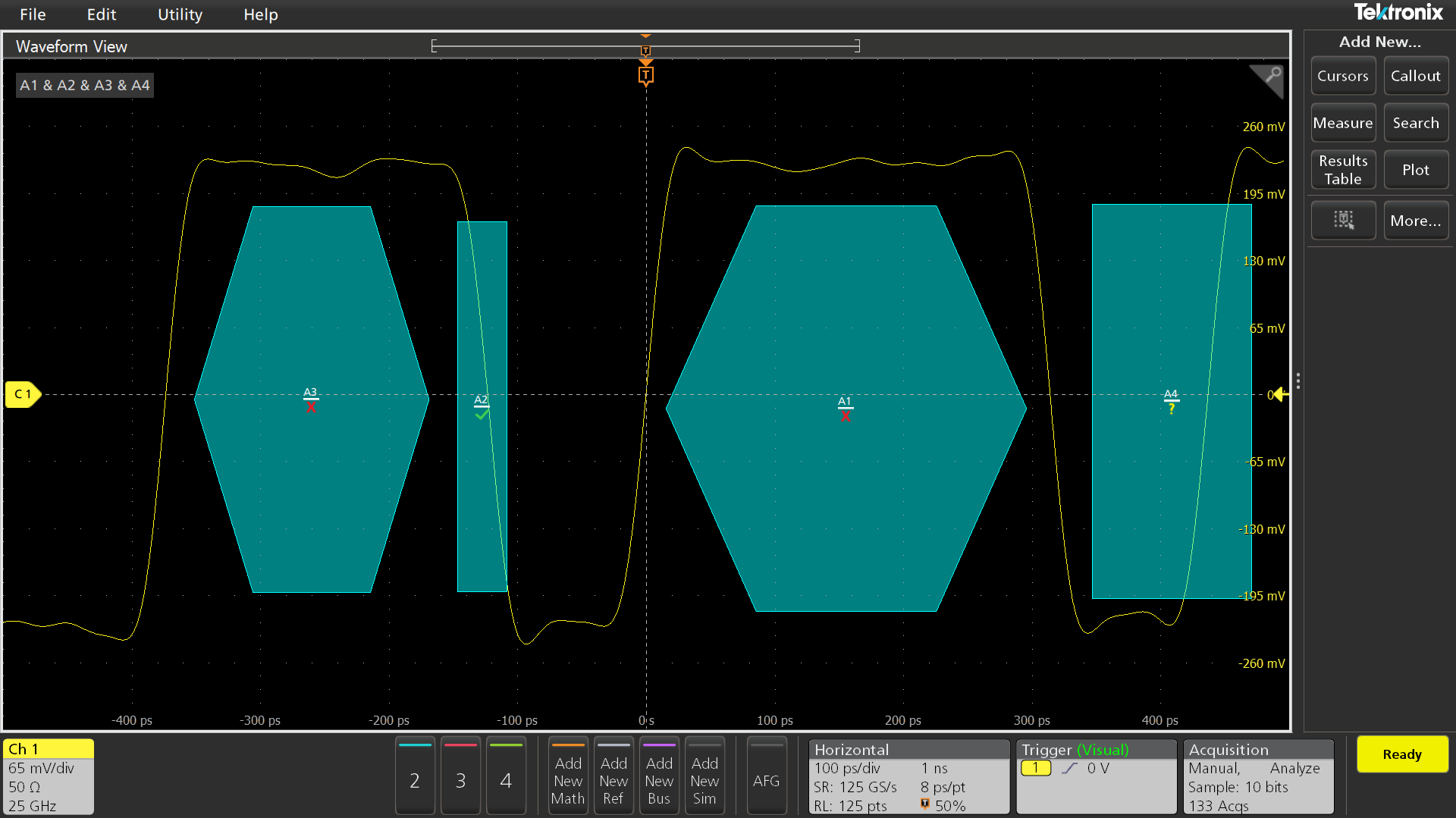Screen dimensions: 1456x818
Task: Open the Utility menu
Action: 180,14
